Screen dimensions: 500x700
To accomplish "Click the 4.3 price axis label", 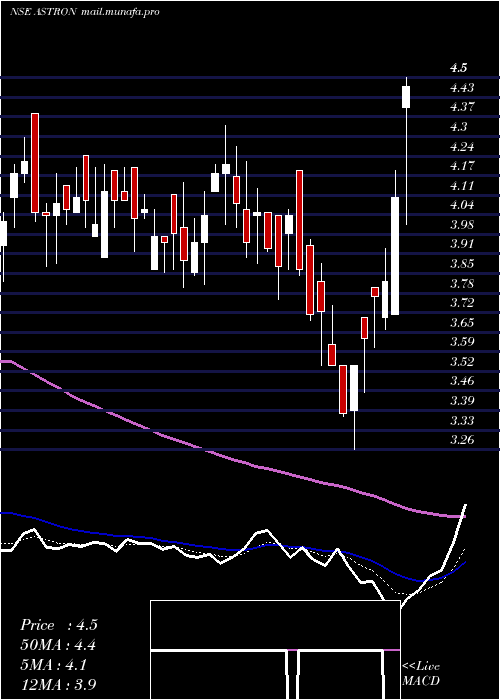I will (x=458, y=127).
